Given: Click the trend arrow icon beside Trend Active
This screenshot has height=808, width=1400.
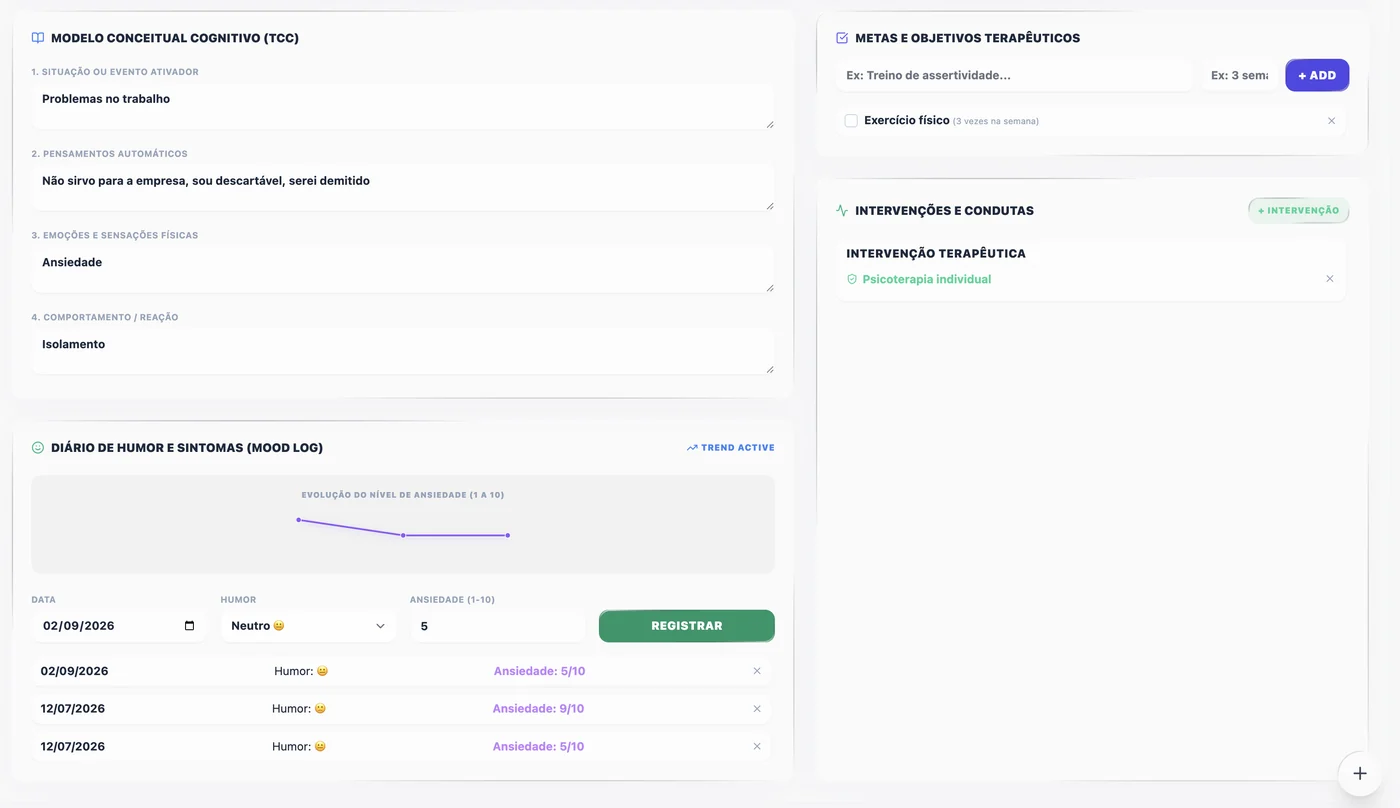Looking at the screenshot, I should (x=692, y=448).
